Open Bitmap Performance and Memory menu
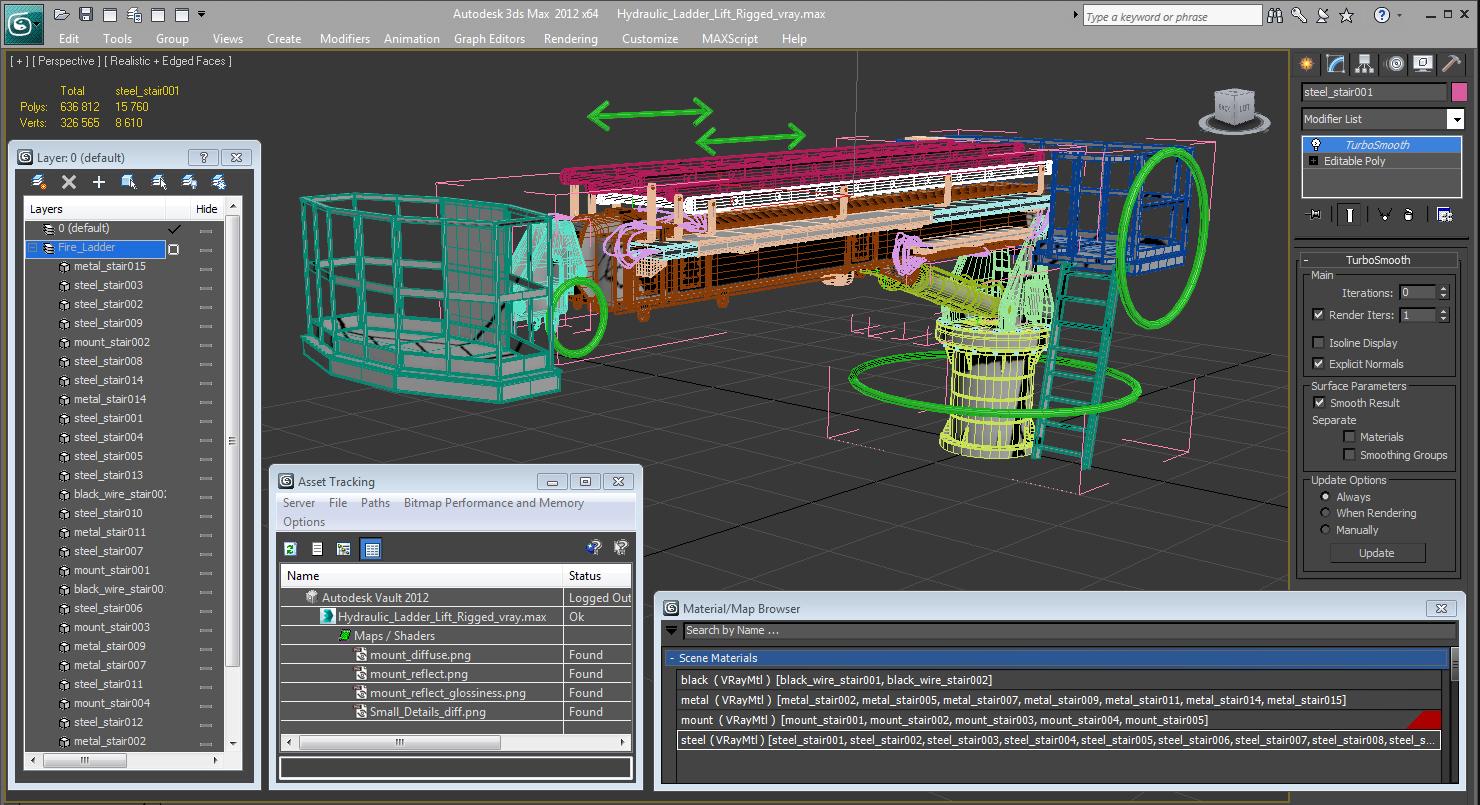Viewport: 1480px width, 805px height. pyautogui.click(x=494, y=503)
